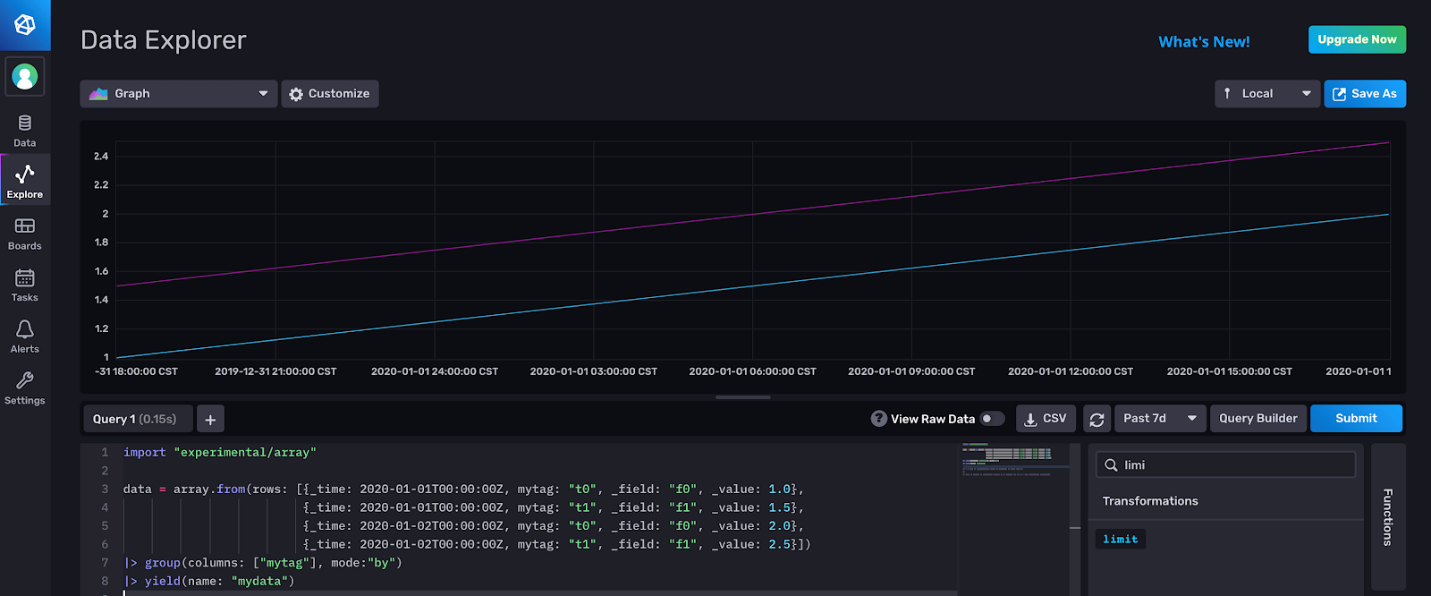Navigate to Boards via sidebar icon

coord(24,232)
